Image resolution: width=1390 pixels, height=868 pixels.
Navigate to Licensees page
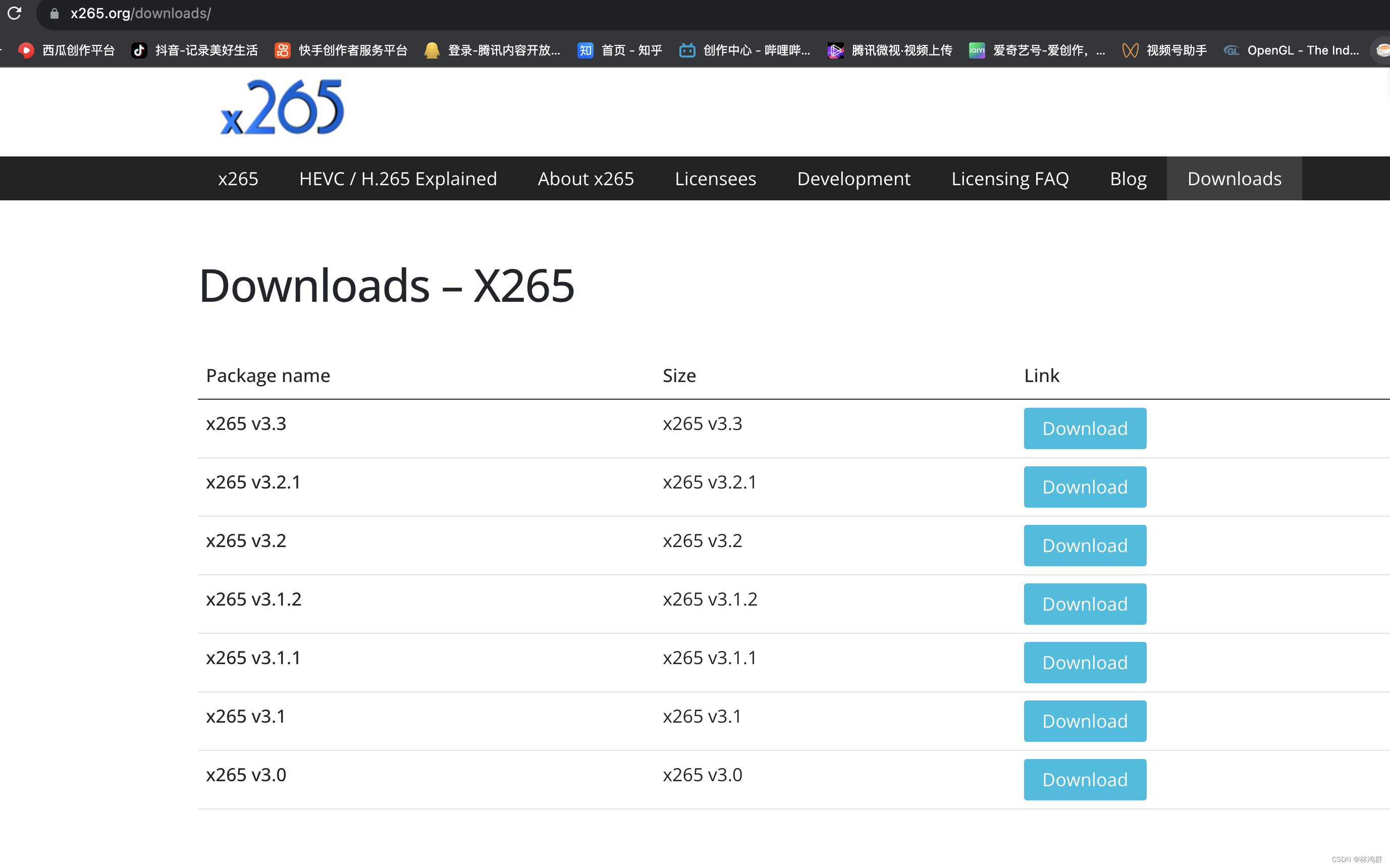(x=715, y=179)
